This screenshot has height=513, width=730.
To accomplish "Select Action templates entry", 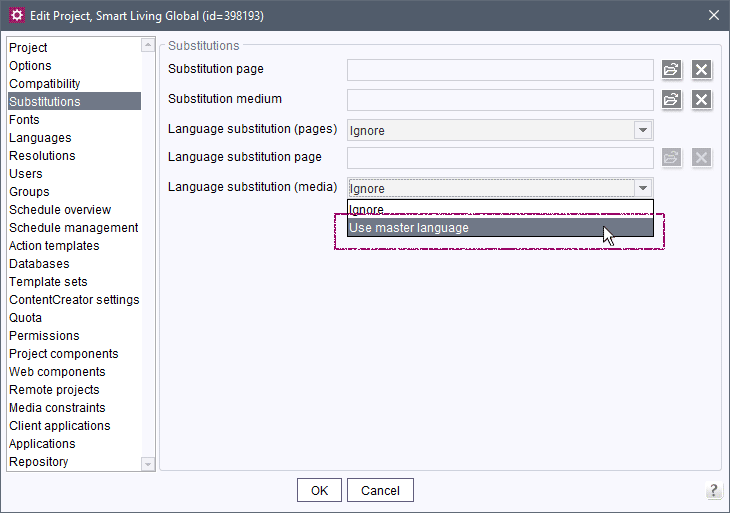I will coord(74,246).
